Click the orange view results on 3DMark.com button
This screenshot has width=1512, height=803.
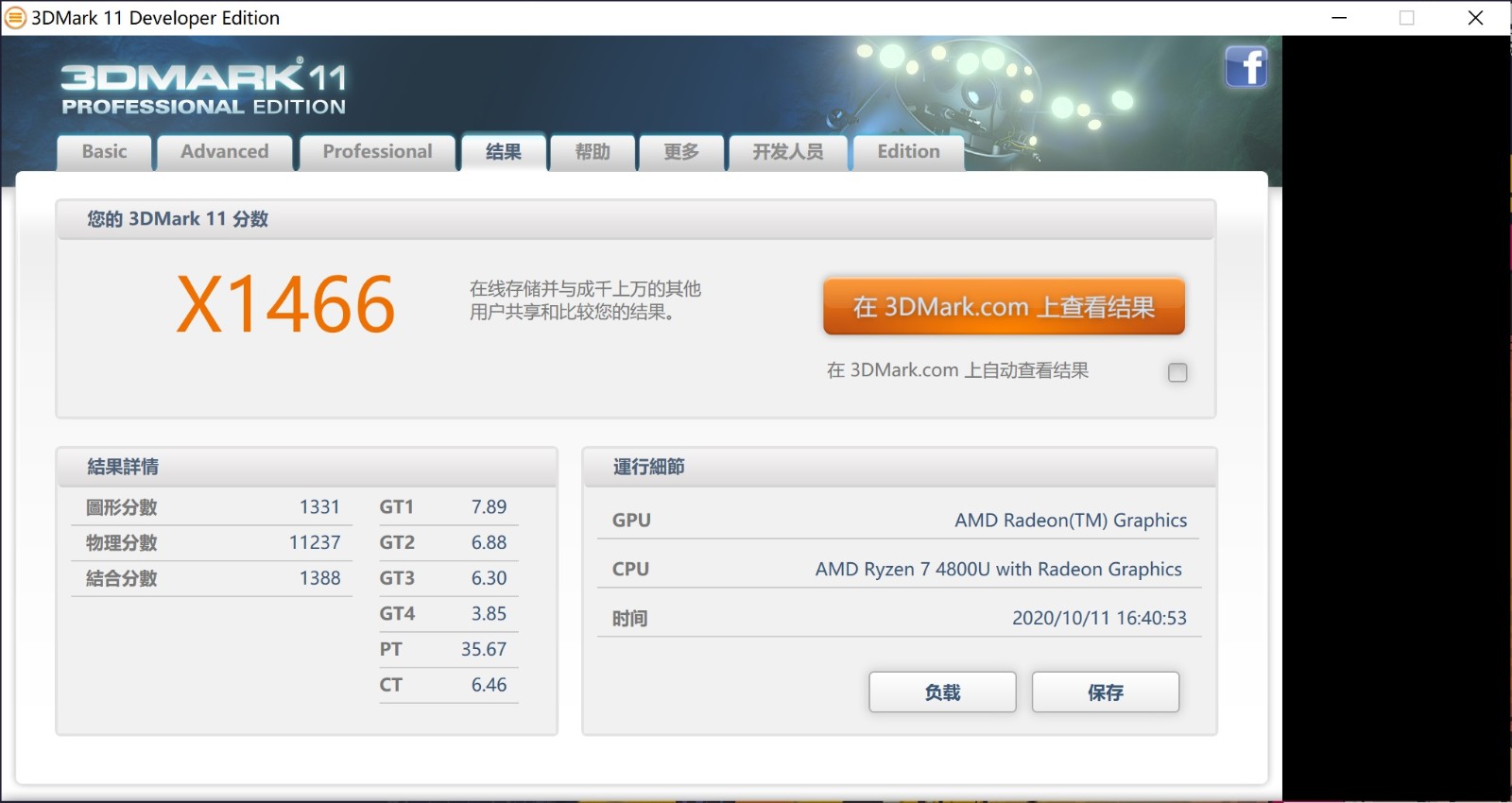click(1004, 306)
